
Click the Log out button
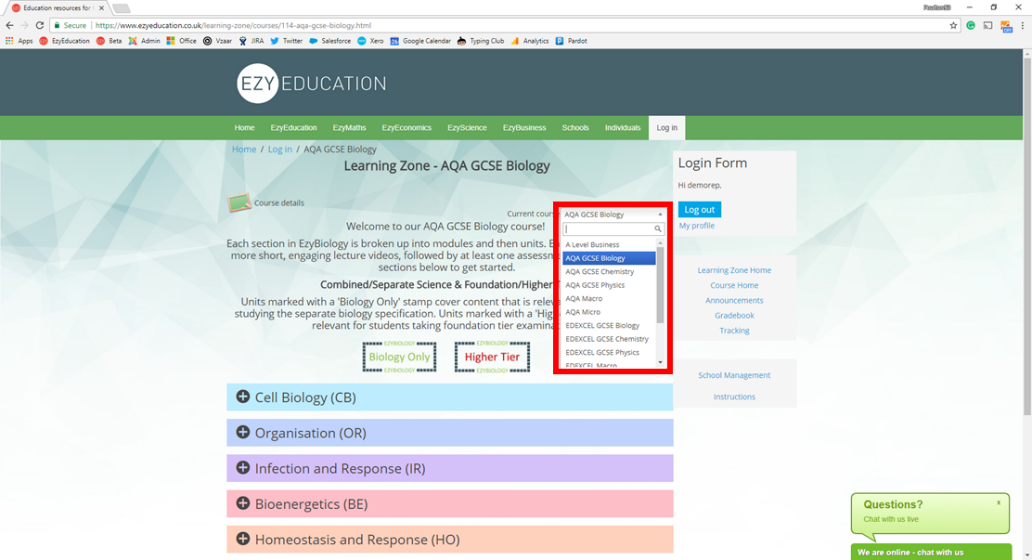699,209
